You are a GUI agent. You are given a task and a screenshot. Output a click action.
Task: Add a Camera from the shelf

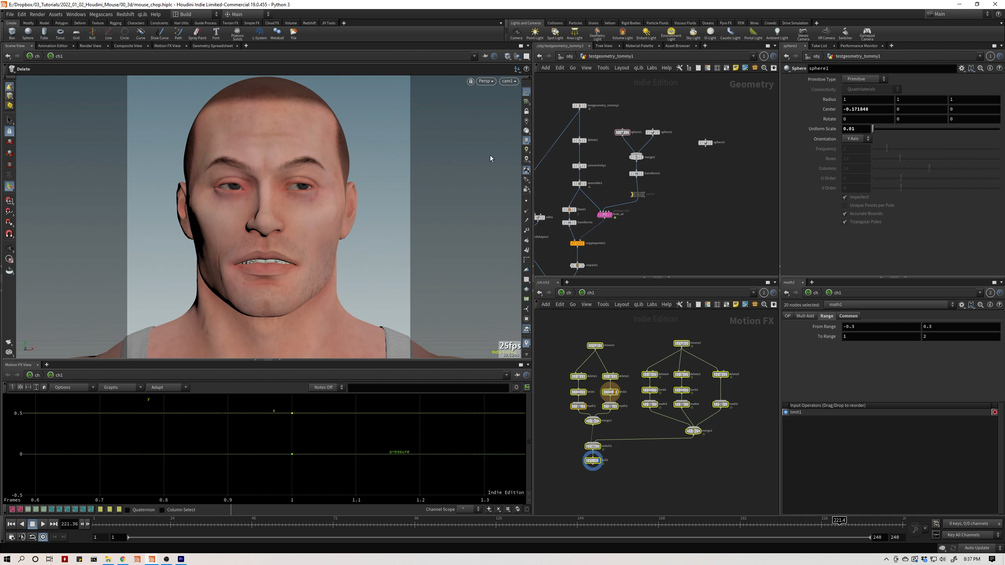coord(516,33)
